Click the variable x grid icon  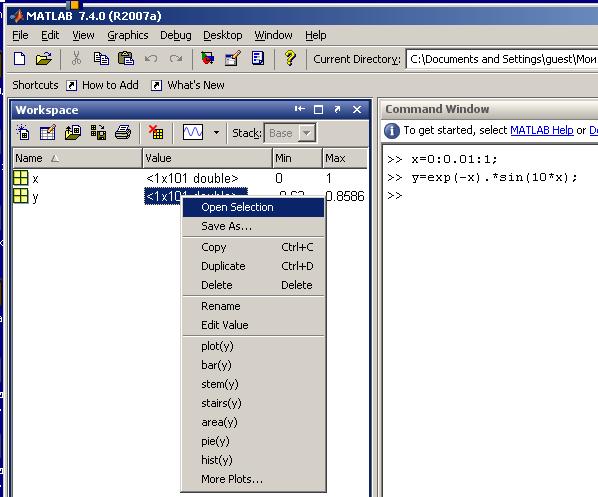coord(21,178)
